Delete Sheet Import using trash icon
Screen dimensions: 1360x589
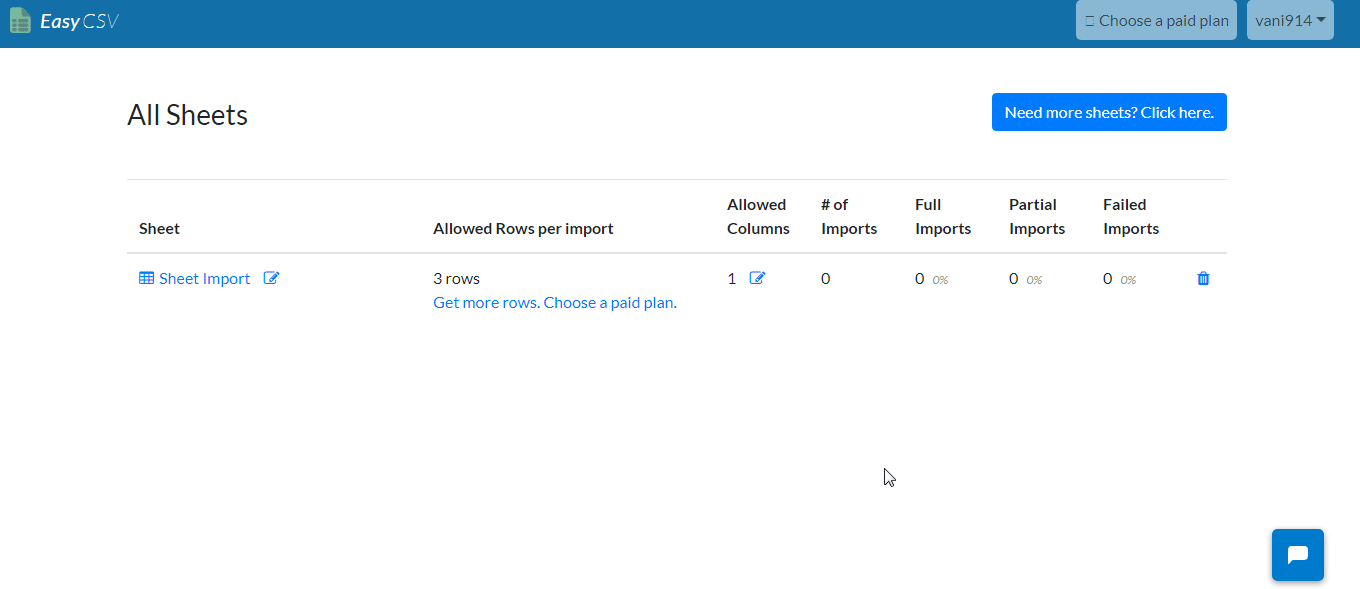(1203, 279)
